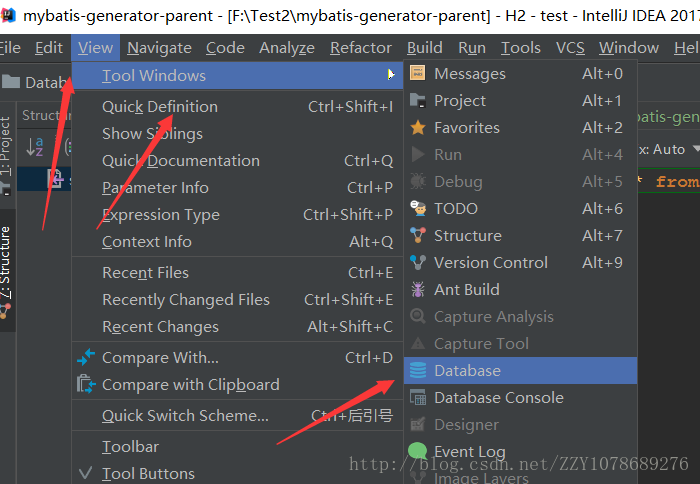Viewport: 700px width, 484px height.
Task: Open the Refactor menu
Action: pyautogui.click(x=361, y=48)
